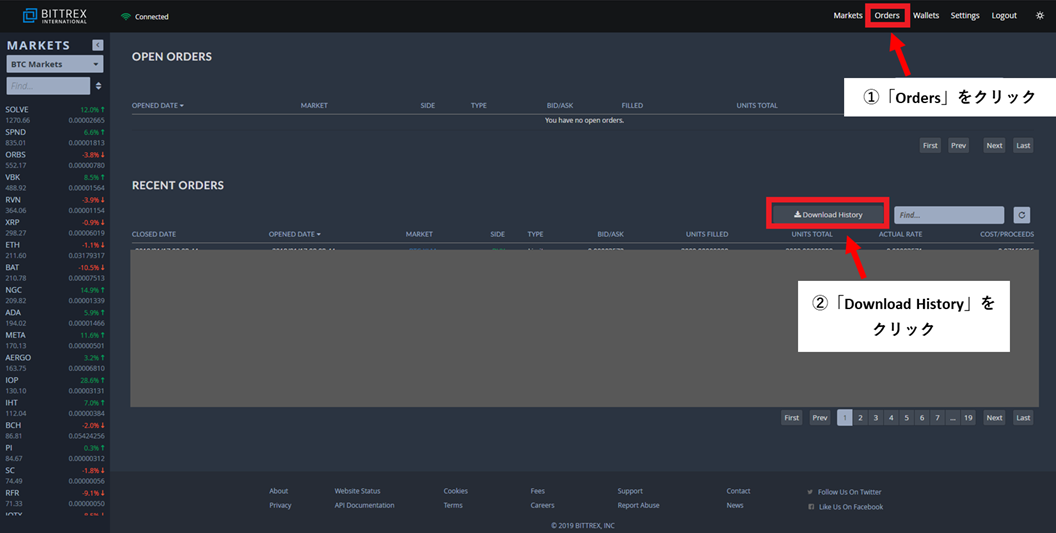
Task: Open the BTC Markets dropdown
Action: click(55, 64)
